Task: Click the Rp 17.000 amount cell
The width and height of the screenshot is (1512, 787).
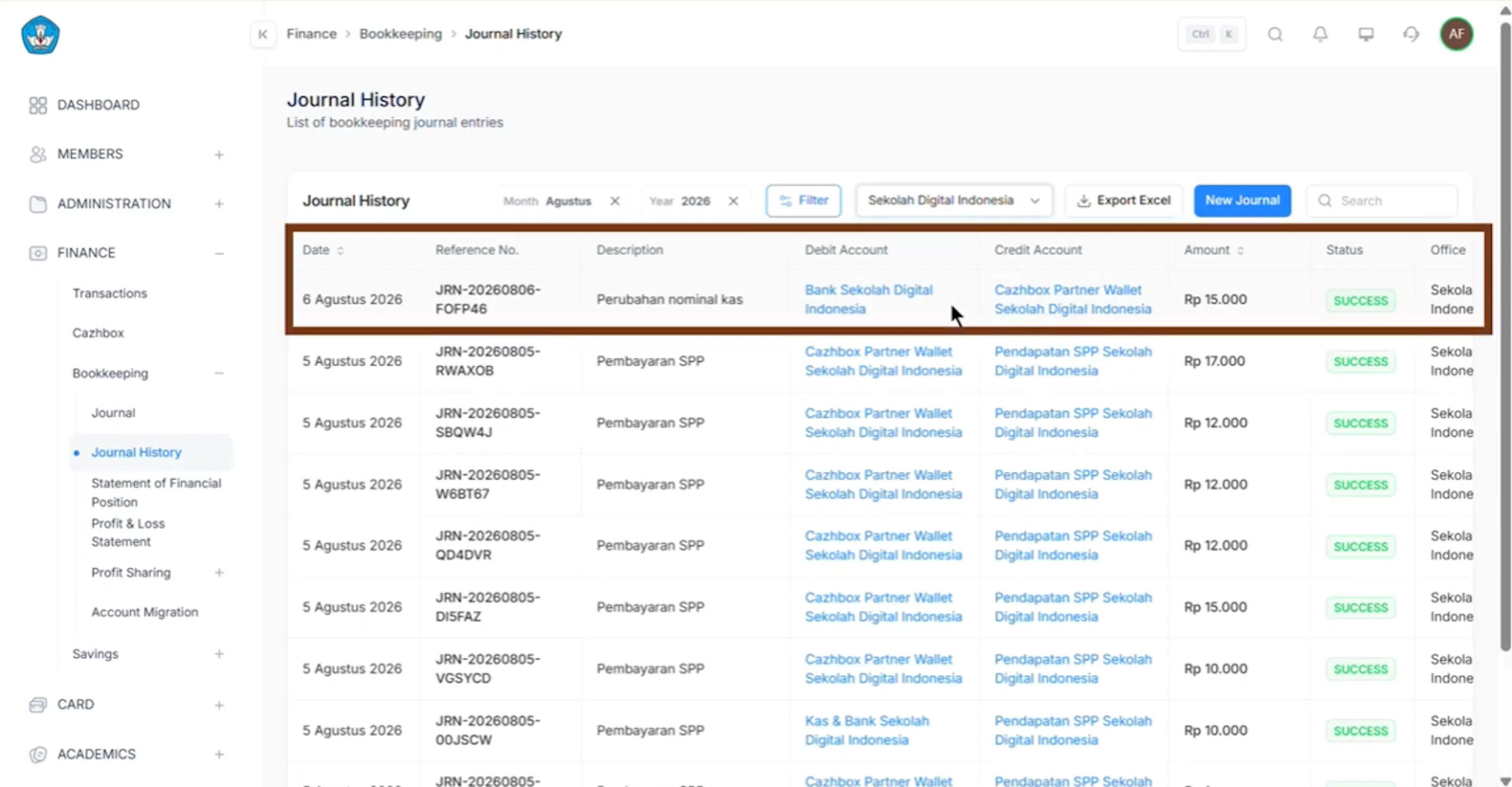Action: click(x=1214, y=361)
